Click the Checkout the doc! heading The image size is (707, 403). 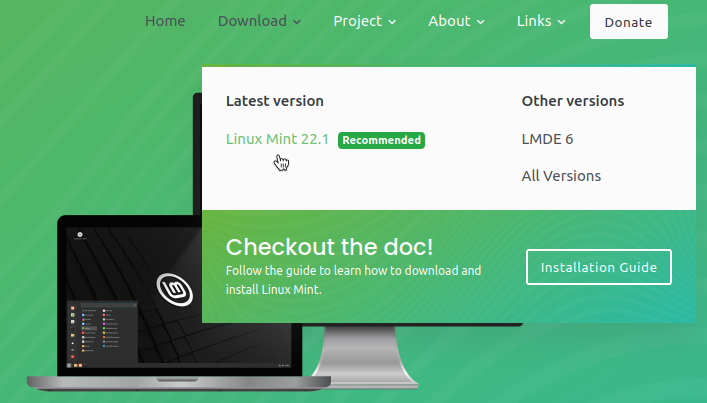point(329,247)
